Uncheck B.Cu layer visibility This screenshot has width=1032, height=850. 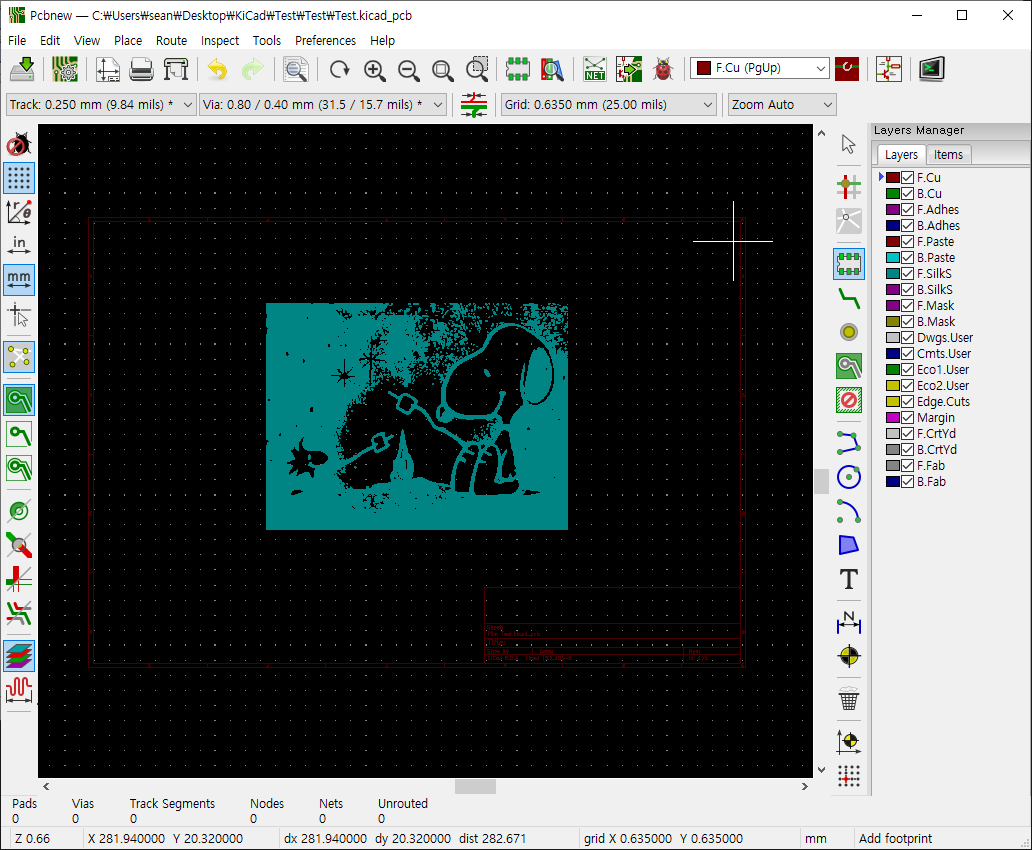[908, 194]
